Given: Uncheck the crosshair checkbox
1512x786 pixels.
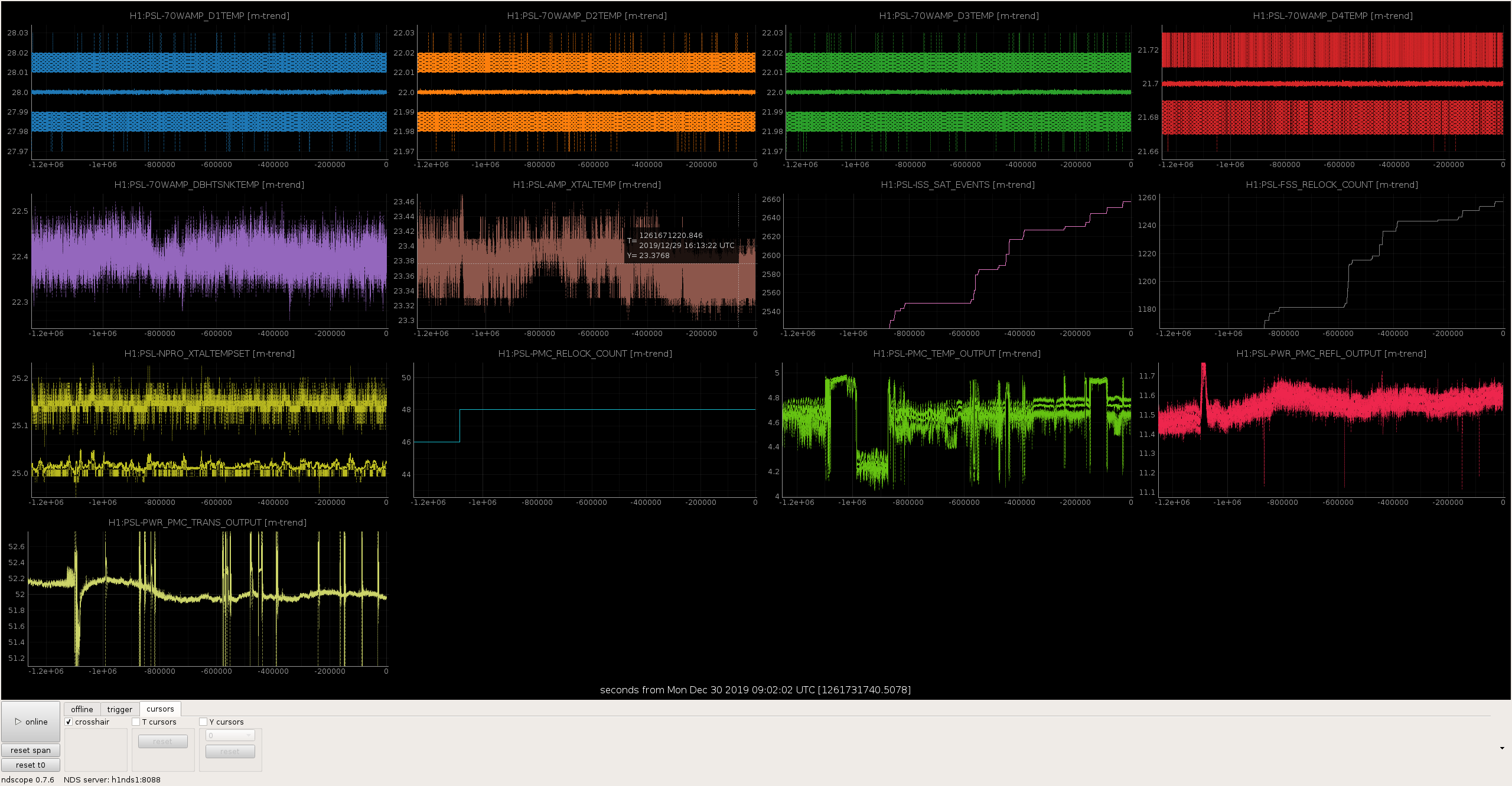Looking at the screenshot, I should (69, 722).
